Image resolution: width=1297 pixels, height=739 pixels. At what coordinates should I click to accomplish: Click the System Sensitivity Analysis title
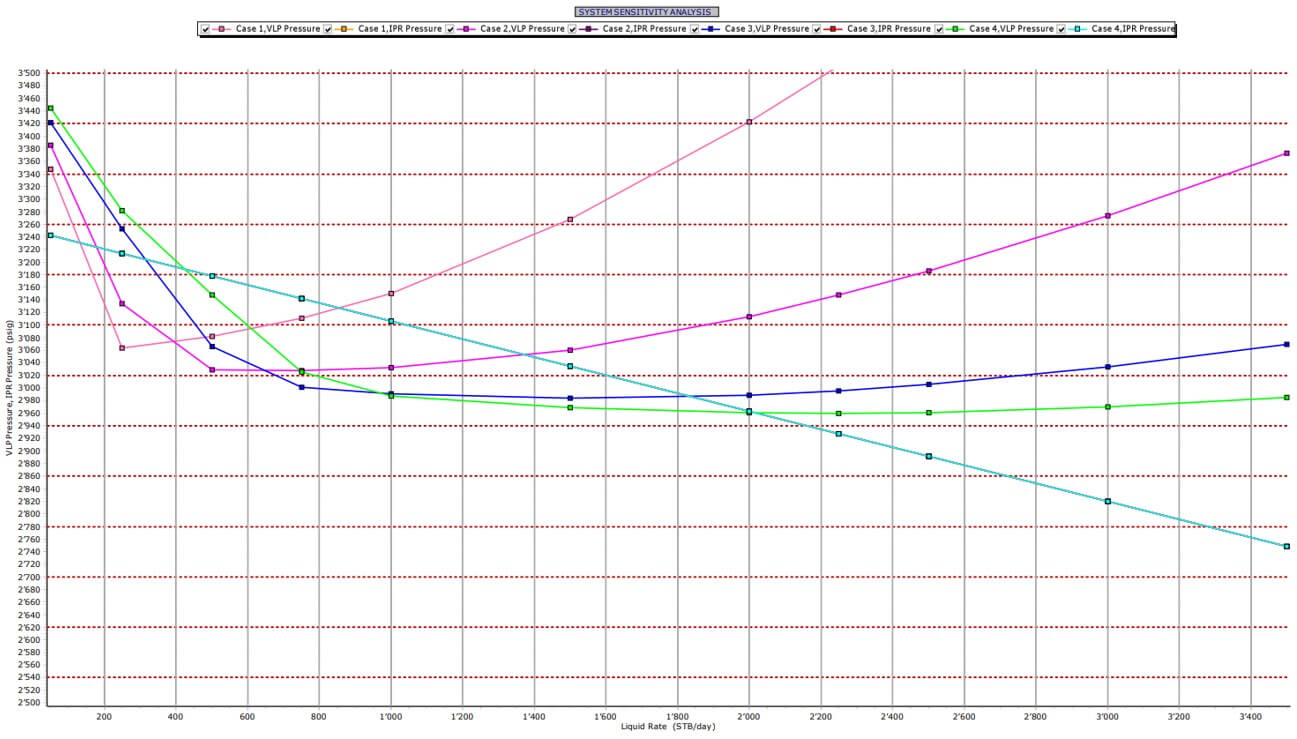pos(646,11)
